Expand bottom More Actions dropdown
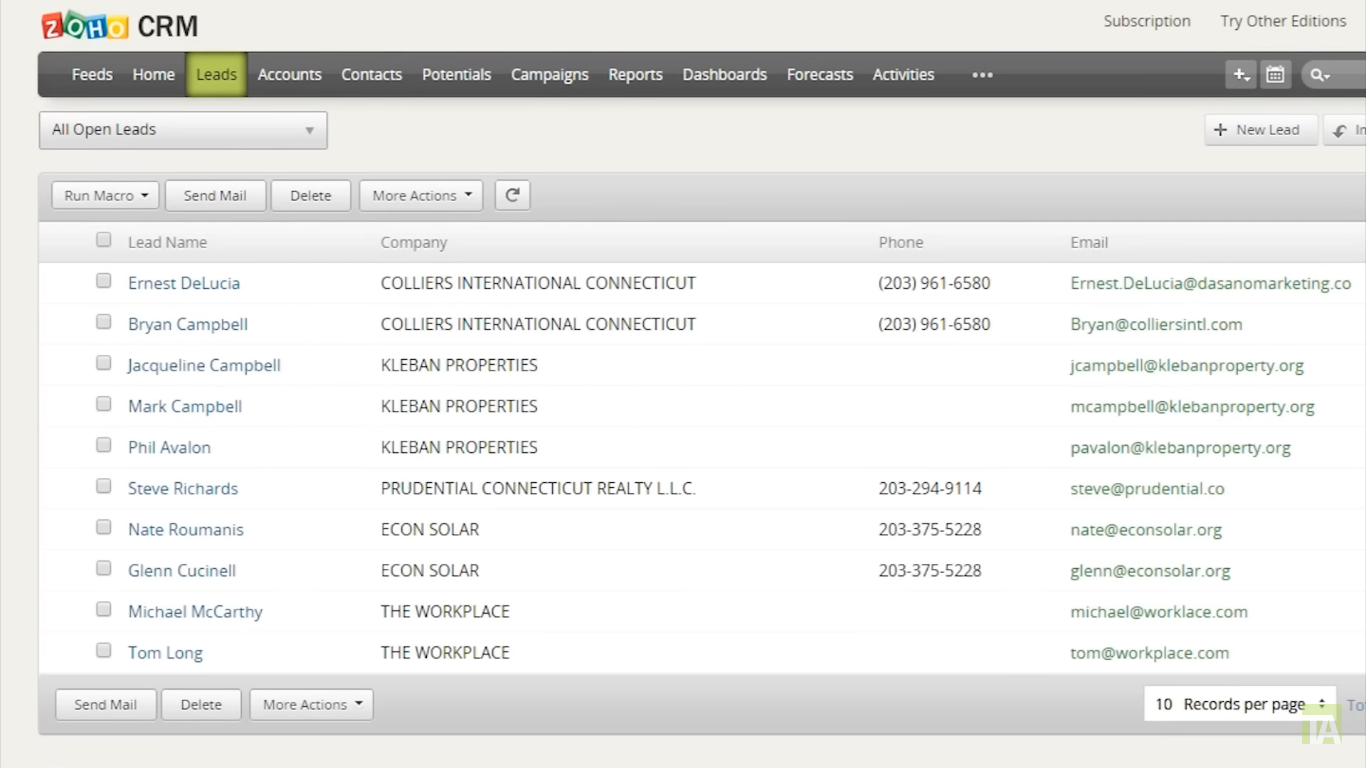 coord(311,705)
